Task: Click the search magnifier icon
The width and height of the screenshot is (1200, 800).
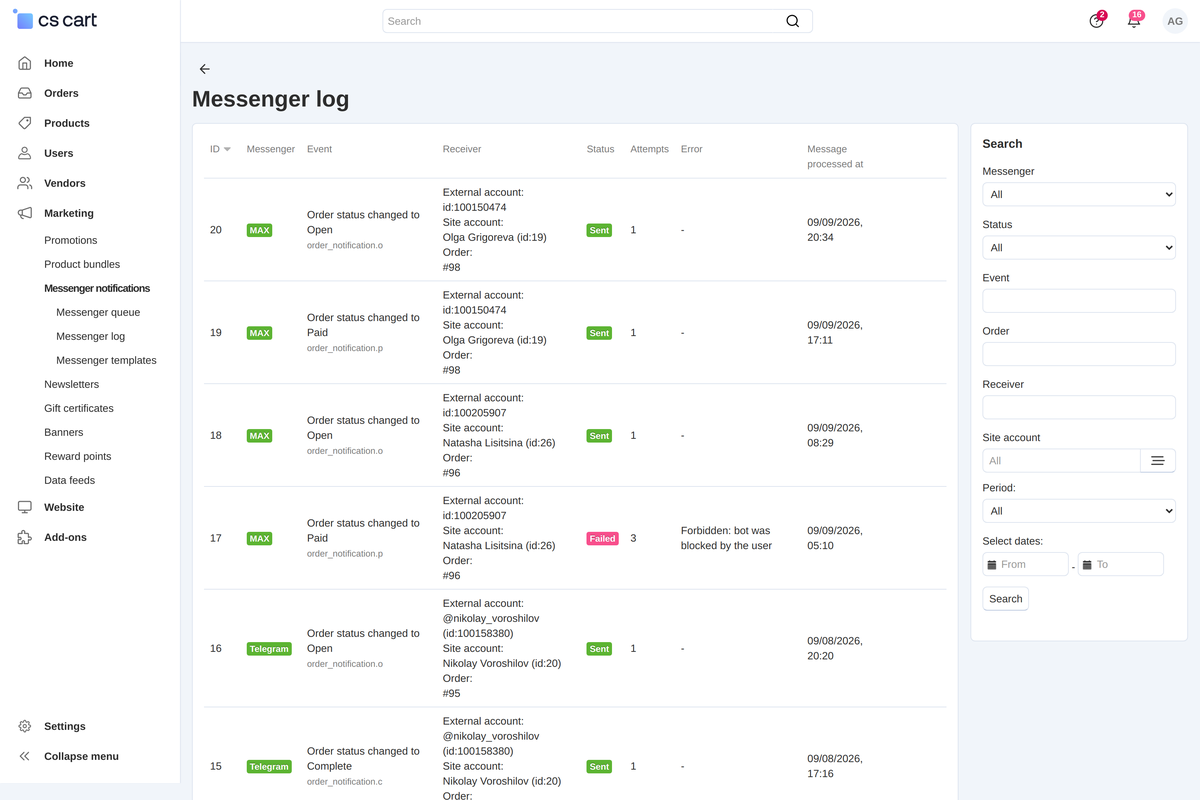Action: tap(792, 21)
